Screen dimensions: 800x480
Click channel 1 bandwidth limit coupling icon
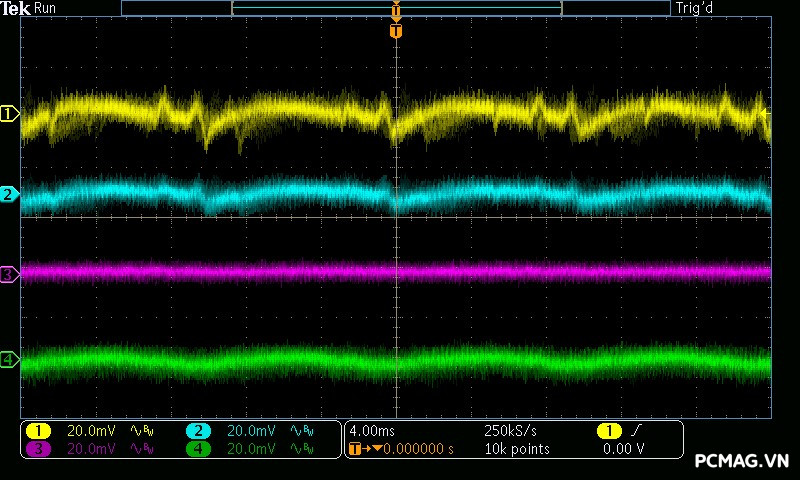click(x=143, y=431)
